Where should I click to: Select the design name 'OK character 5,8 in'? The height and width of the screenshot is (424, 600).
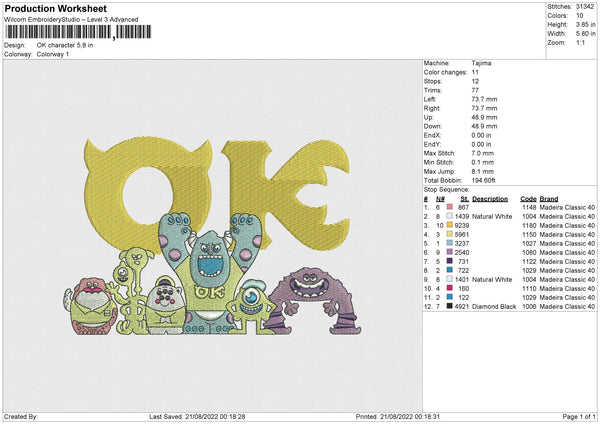point(65,45)
